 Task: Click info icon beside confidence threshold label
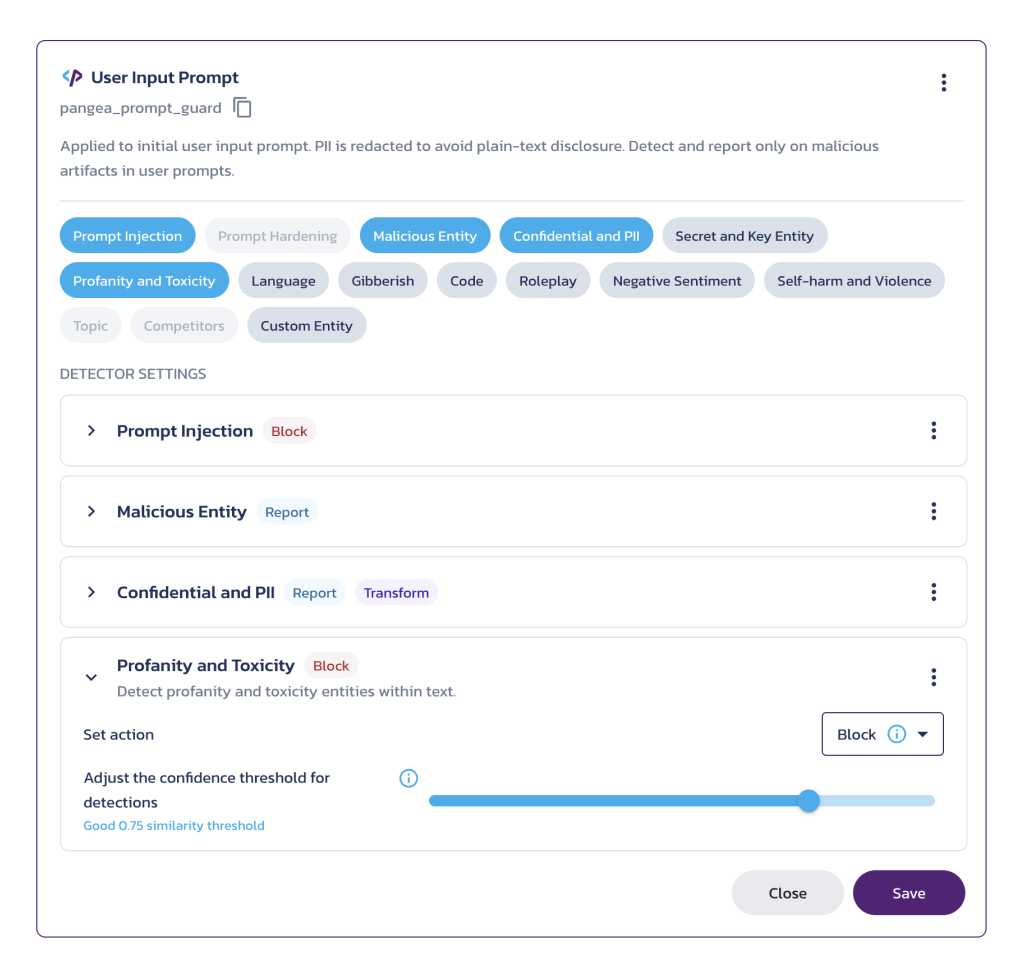pyautogui.click(x=408, y=778)
